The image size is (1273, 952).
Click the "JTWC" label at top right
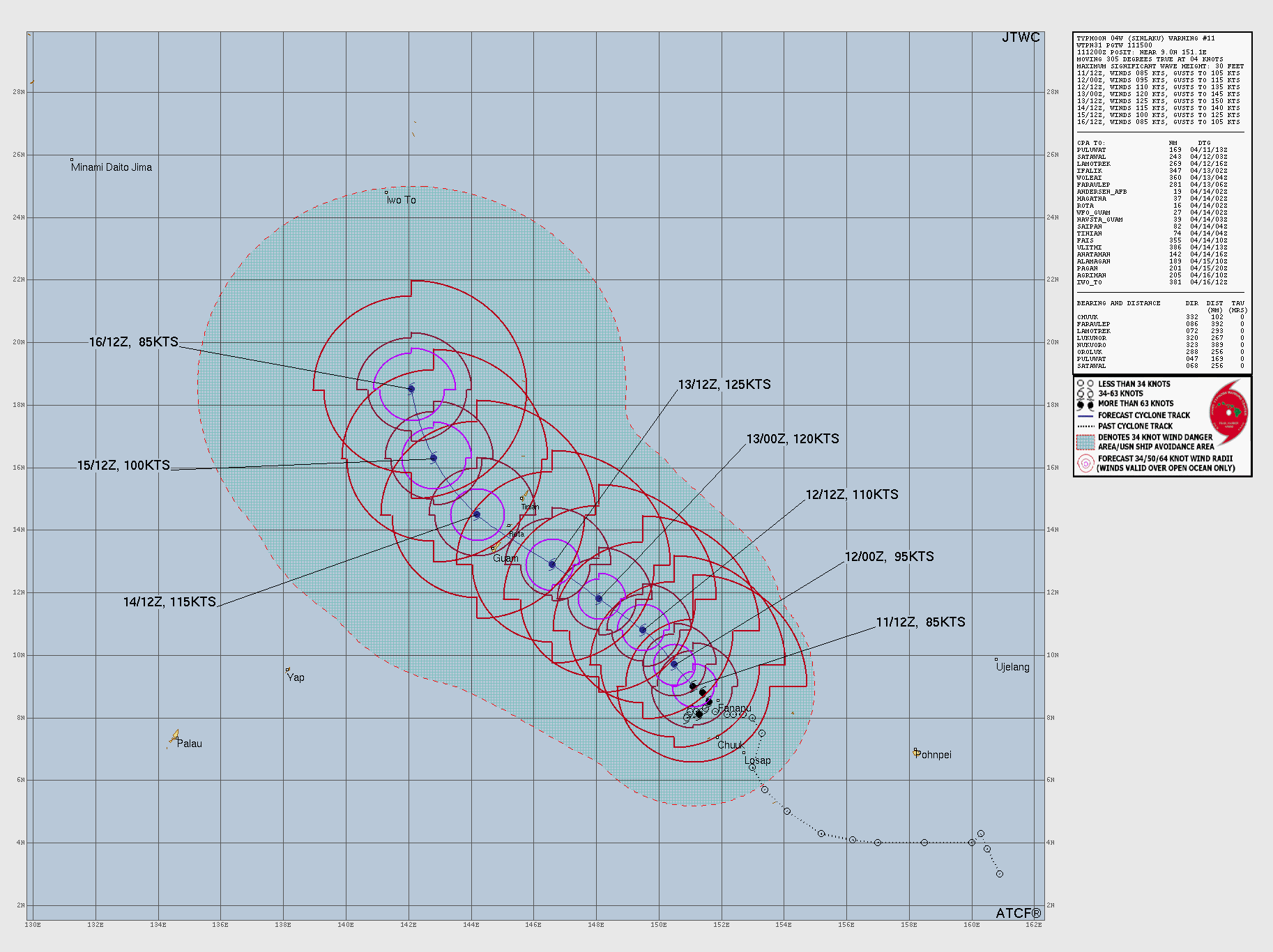[x=1021, y=37]
